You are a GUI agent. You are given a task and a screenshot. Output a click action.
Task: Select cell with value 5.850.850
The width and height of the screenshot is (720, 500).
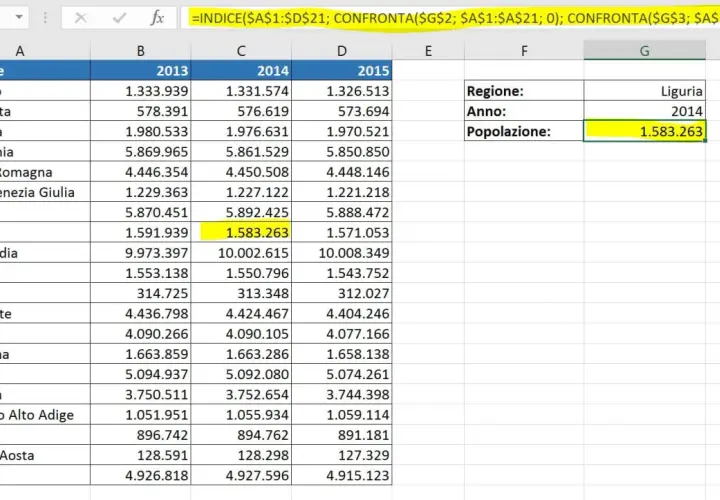click(x=342, y=152)
